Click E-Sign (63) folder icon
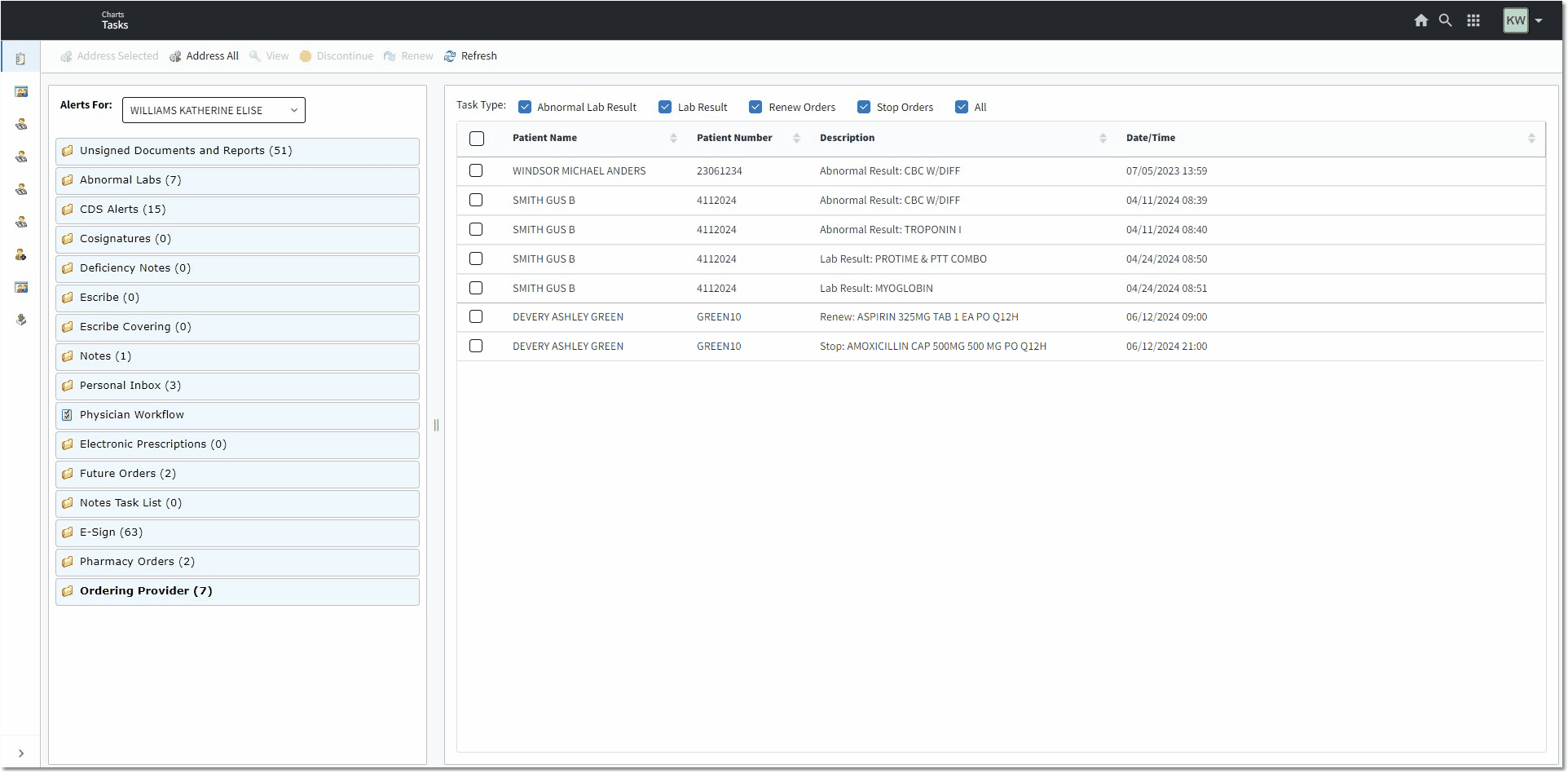Image resolution: width=1568 pixels, height=773 pixels. 67,532
